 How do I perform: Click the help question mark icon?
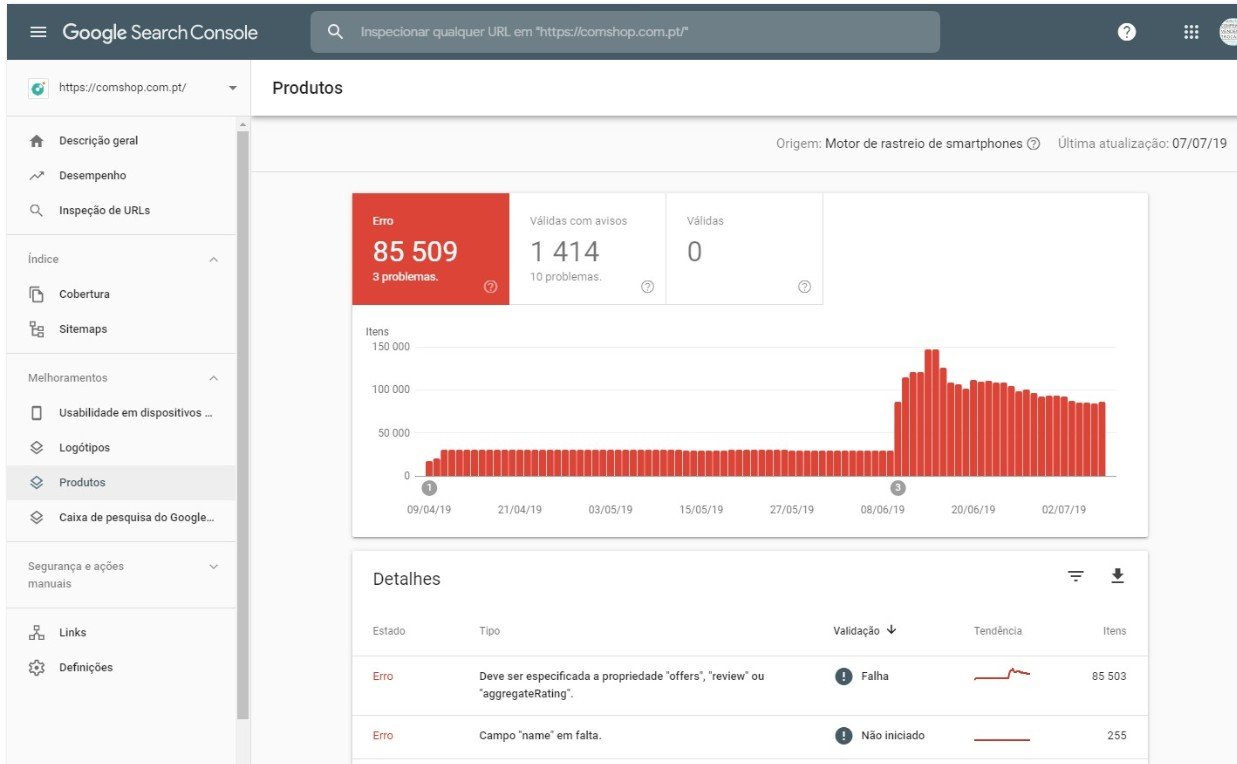1126,32
